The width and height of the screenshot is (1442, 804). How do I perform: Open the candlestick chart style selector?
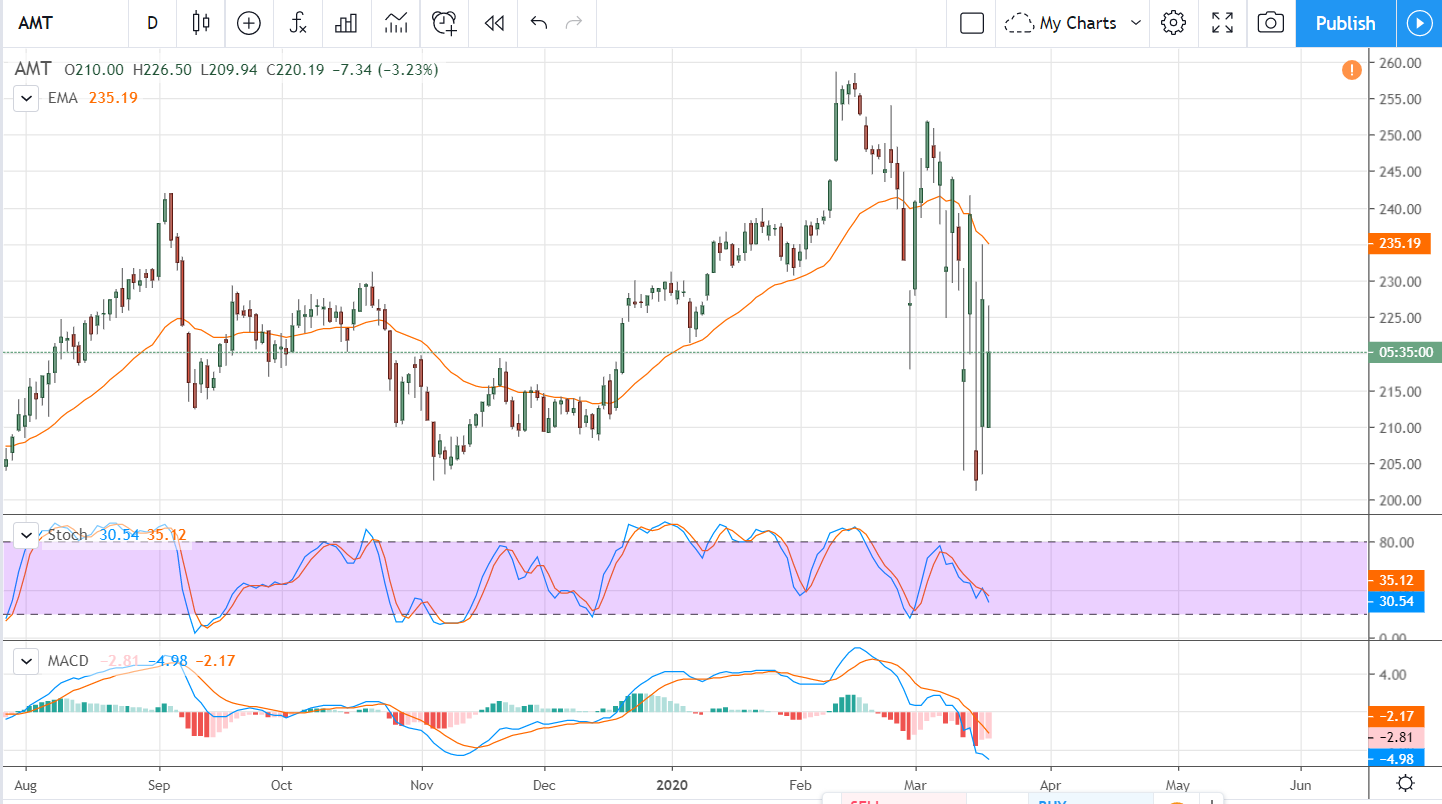pos(201,23)
